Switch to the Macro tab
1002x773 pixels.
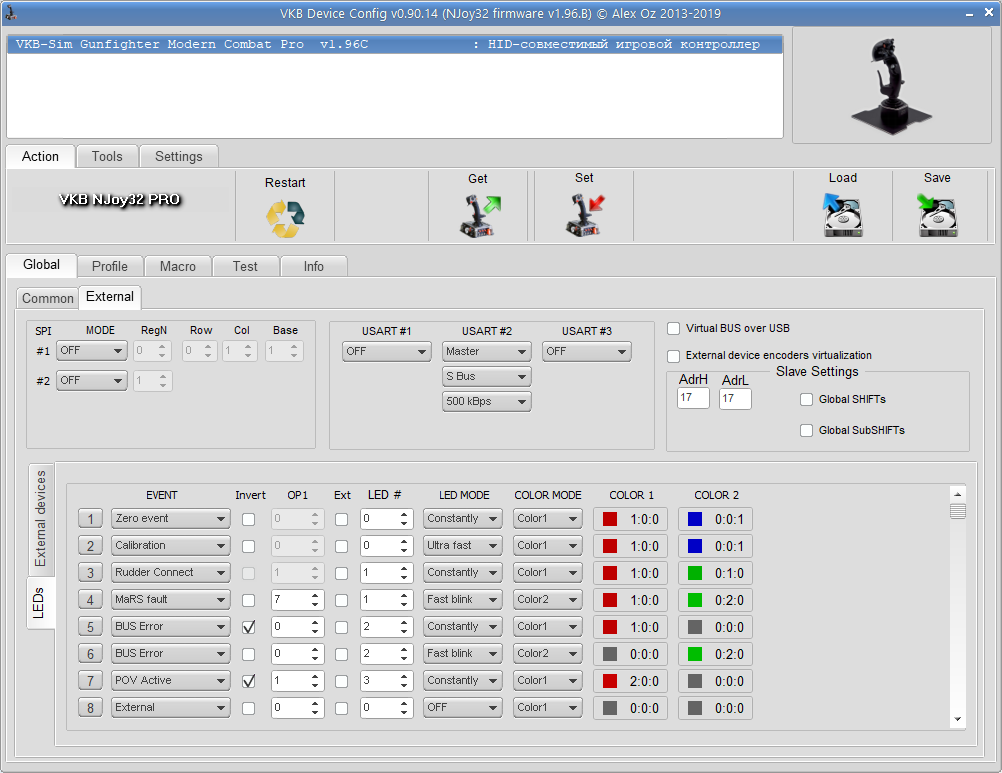(178, 266)
